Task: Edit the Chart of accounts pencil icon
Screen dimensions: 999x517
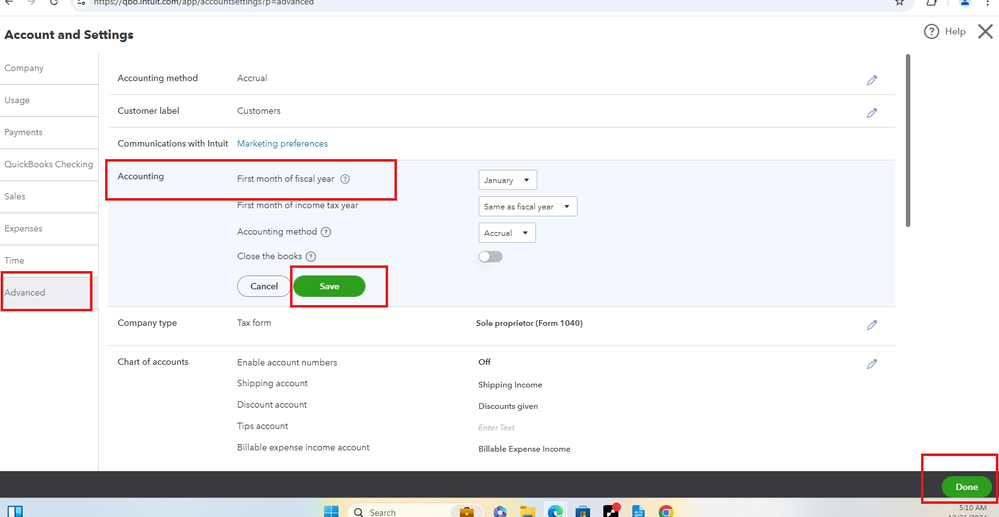Action: click(872, 364)
